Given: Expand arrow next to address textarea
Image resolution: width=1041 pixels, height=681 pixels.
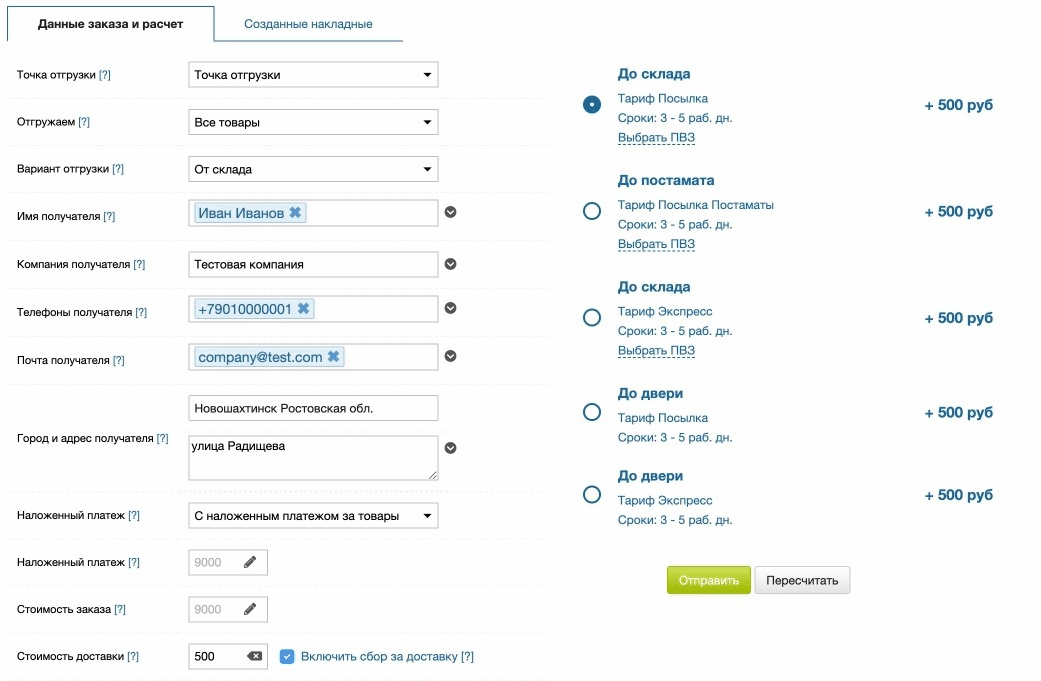Looking at the screenshot, I should [x=450, y=448].
